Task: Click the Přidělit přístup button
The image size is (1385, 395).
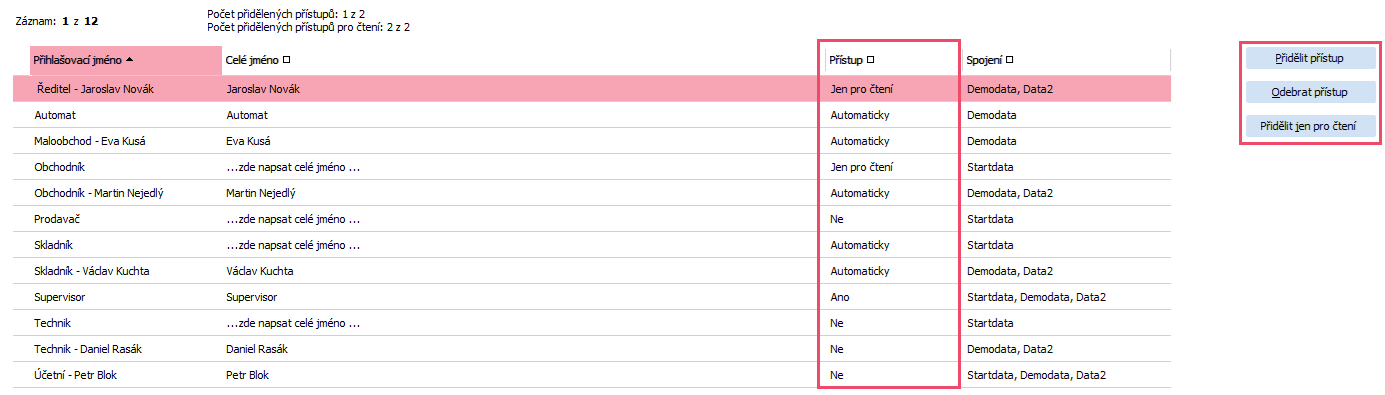Action: tap(1310, 58)
